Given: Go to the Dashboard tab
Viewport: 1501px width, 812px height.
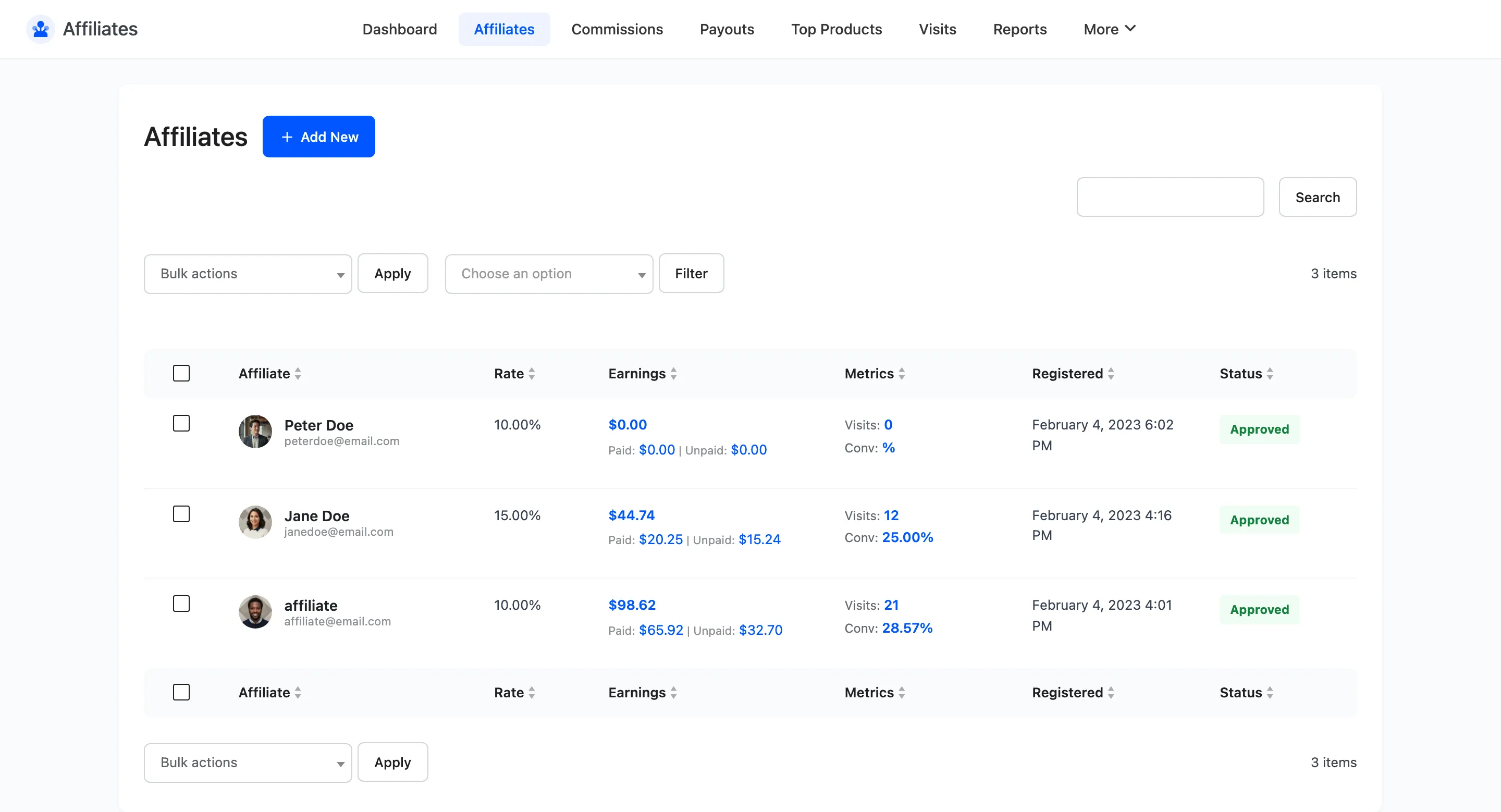Looking at the screenshot, I should pos(400,29).
